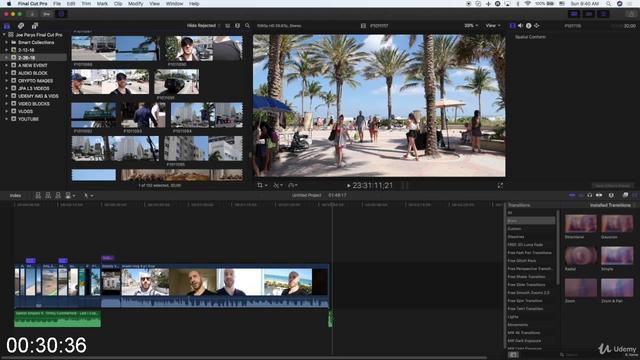Image resolution: width=640 pixels, height=360 pixels.
Task: Expand the A NEW EVENT event
Action: pyautogui.click(x=7, y=65)
